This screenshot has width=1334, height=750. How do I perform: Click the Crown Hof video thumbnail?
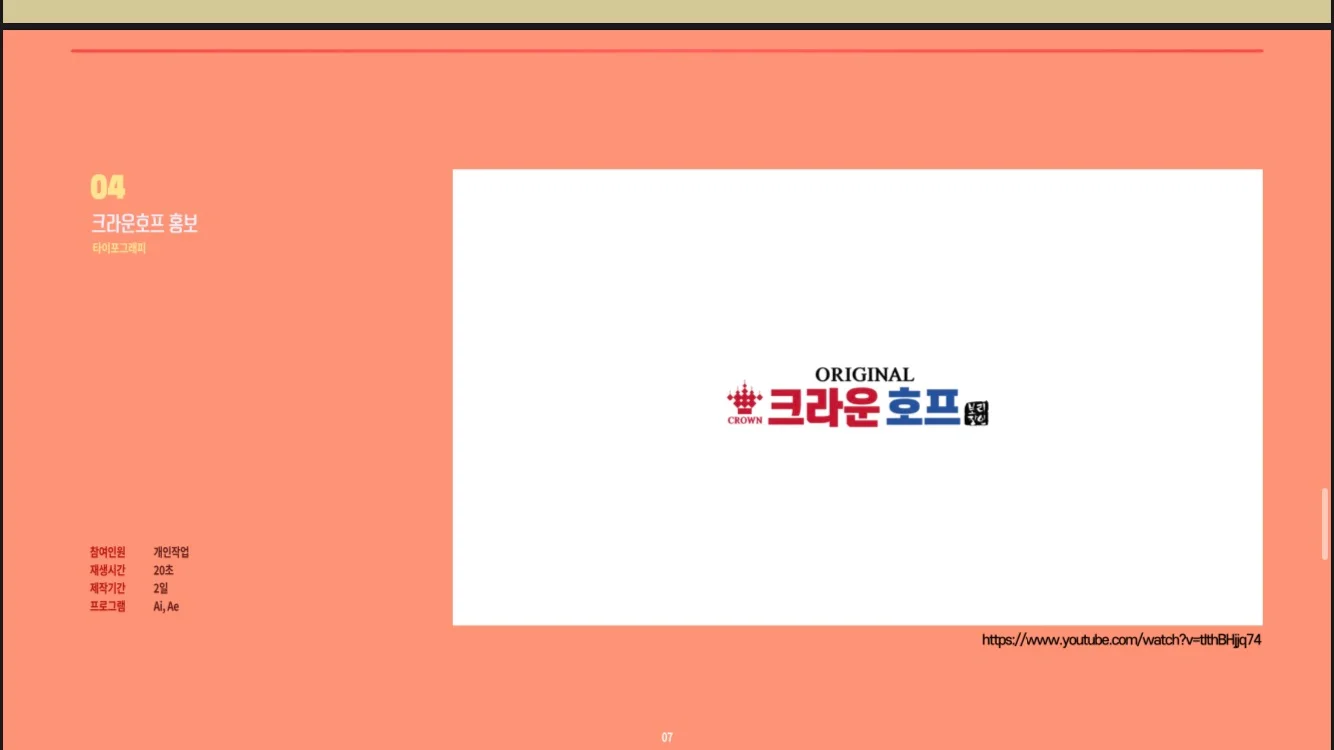click(857, 397)
